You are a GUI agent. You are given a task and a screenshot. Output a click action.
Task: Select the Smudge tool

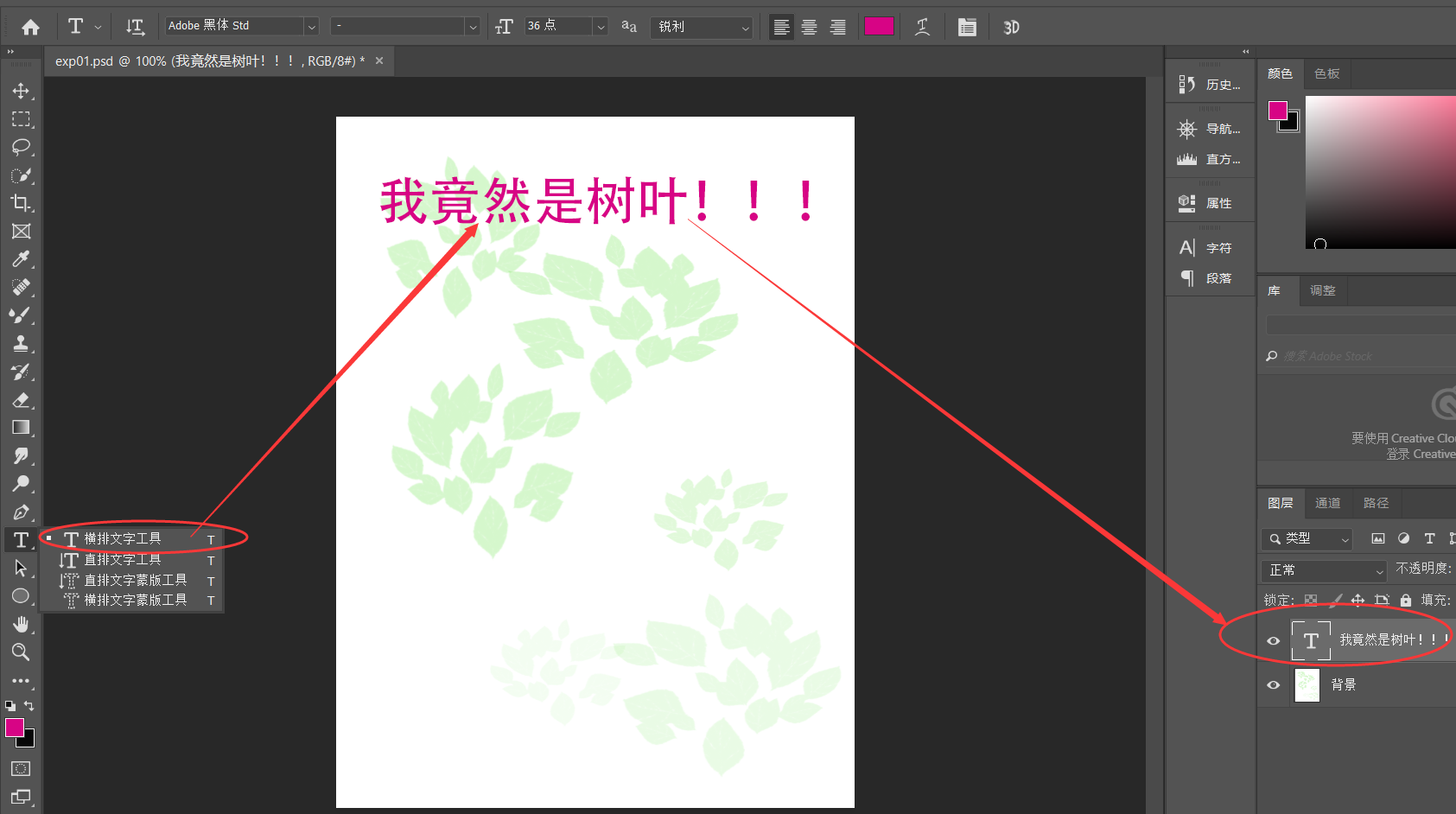(x=21, y=455)
